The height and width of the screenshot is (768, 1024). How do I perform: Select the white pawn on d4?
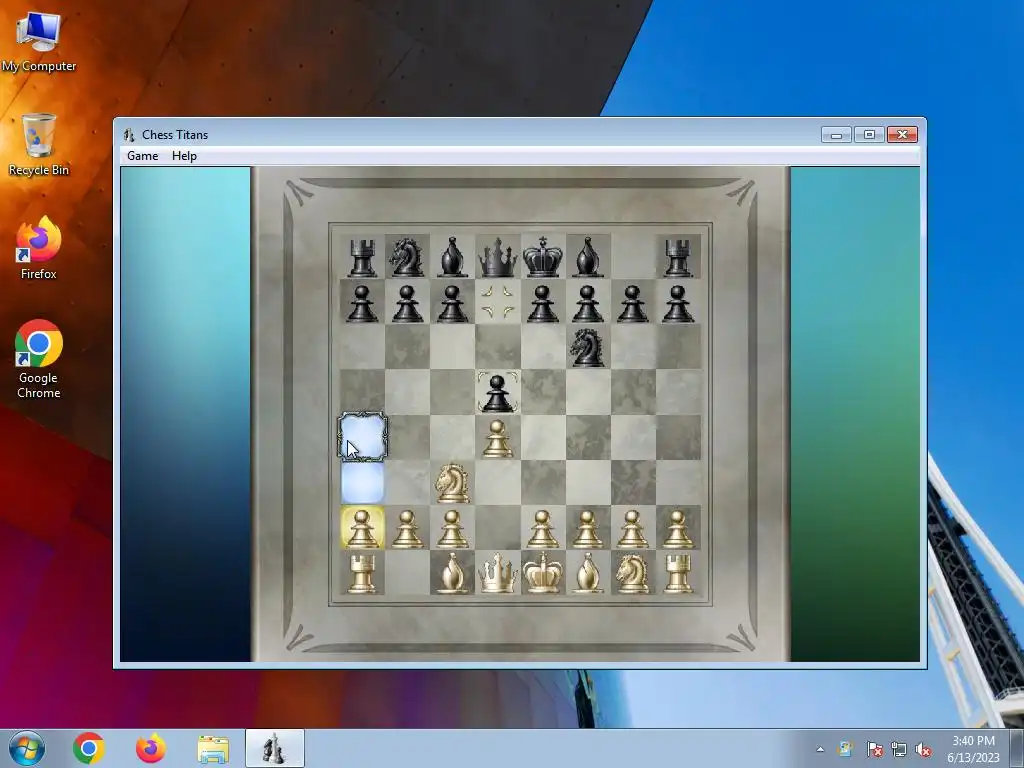click(498, 438)
